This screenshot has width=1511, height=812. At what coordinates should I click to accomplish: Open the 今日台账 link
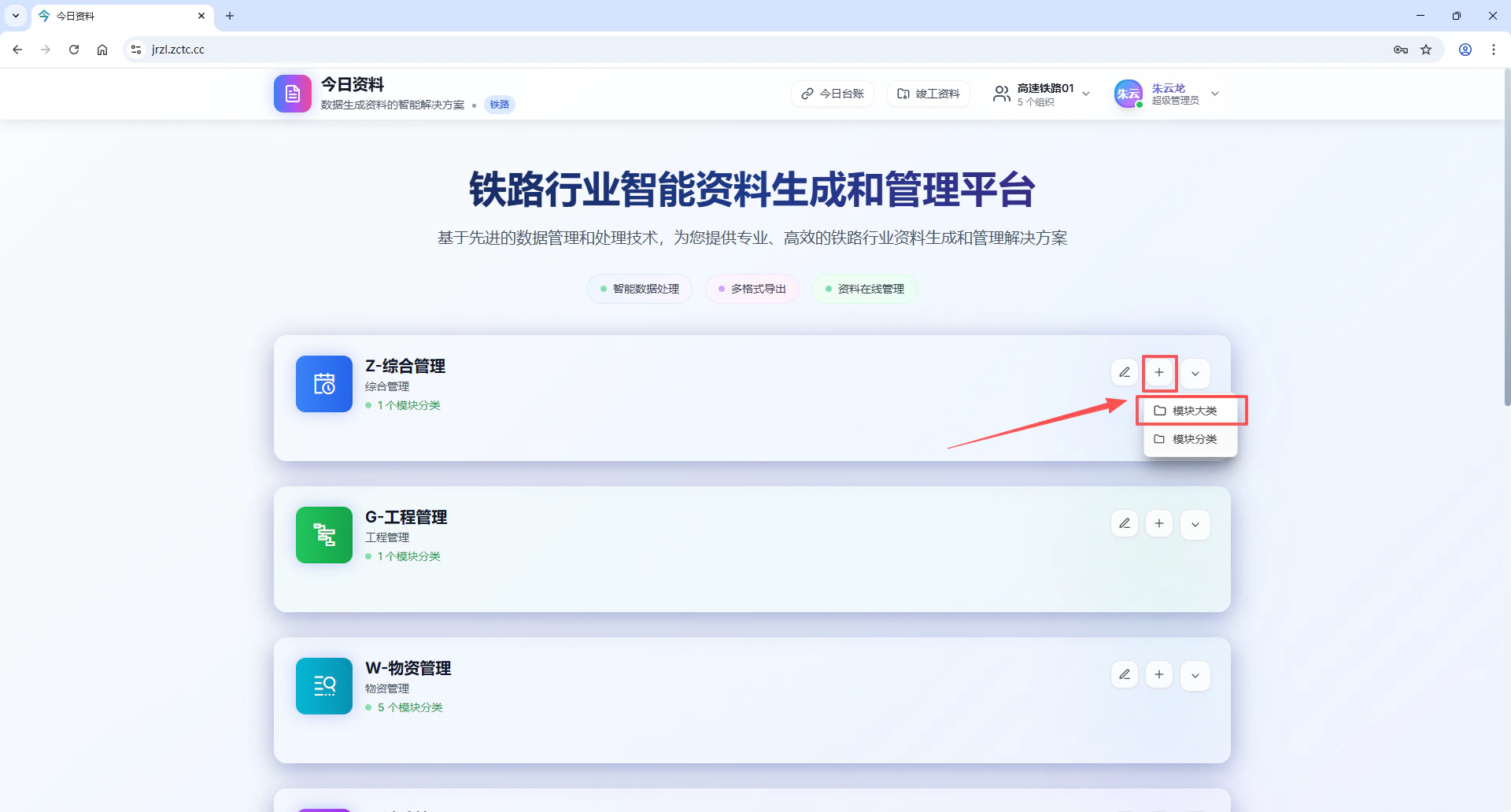[x=833, y=94]
